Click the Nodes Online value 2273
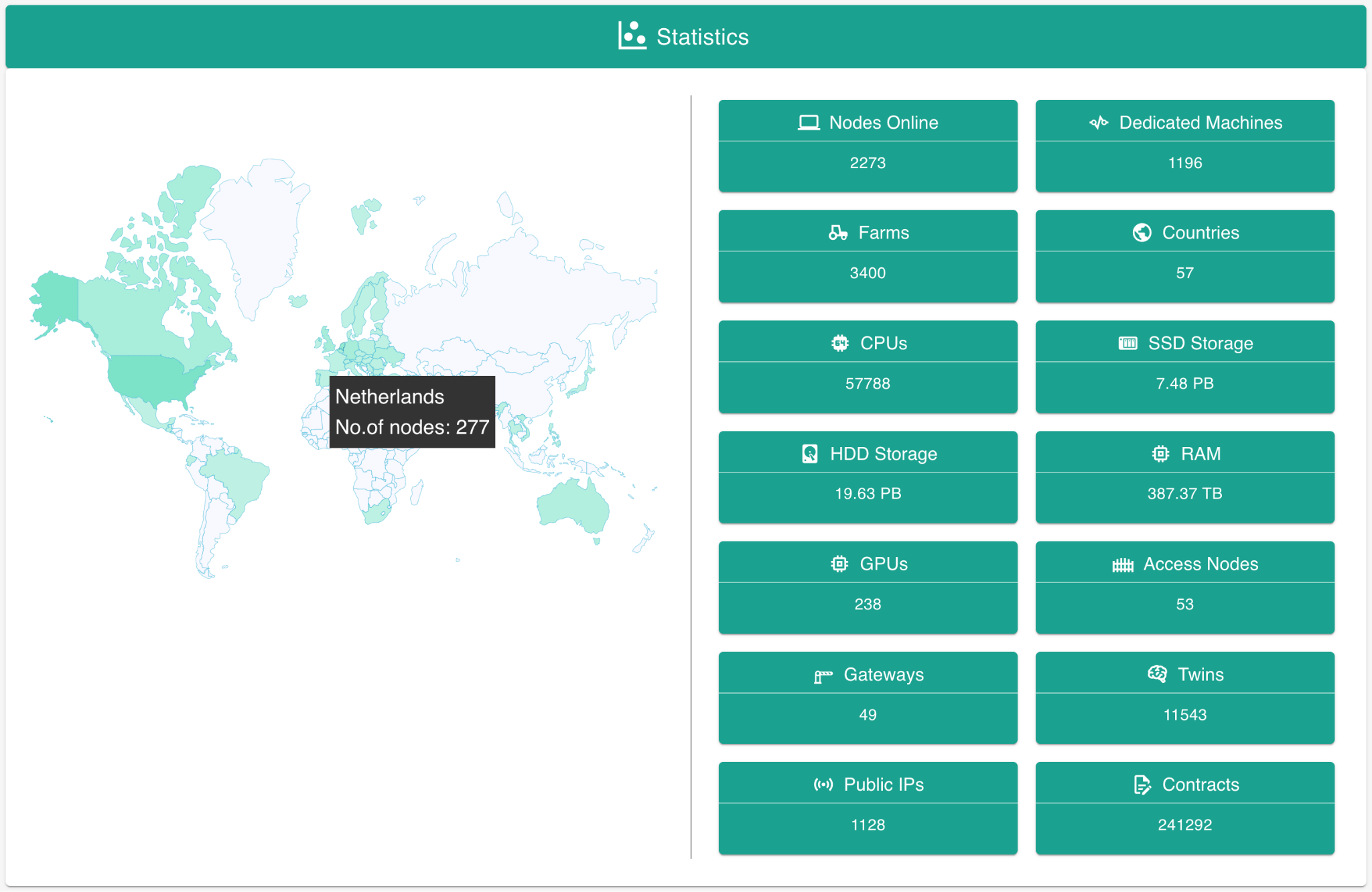This screenshot has height=892, width=1372. point(868,163)
